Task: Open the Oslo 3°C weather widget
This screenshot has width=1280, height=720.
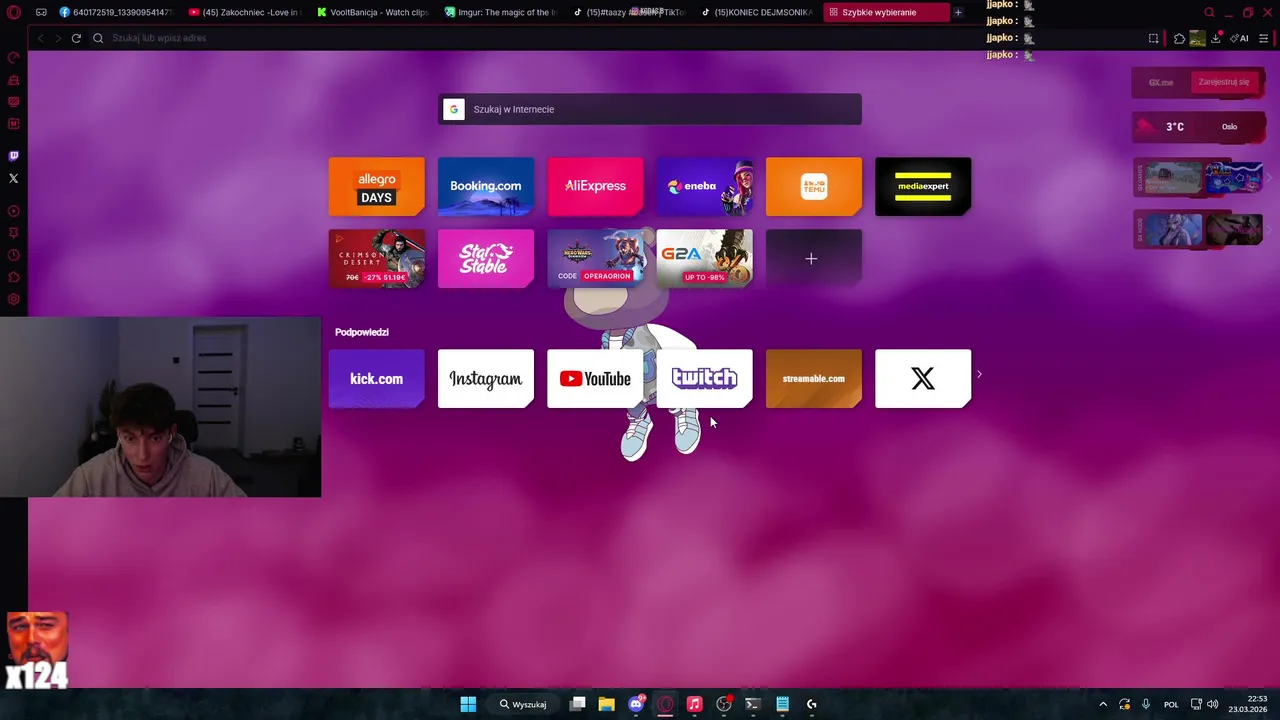Action: [1198, 127]
